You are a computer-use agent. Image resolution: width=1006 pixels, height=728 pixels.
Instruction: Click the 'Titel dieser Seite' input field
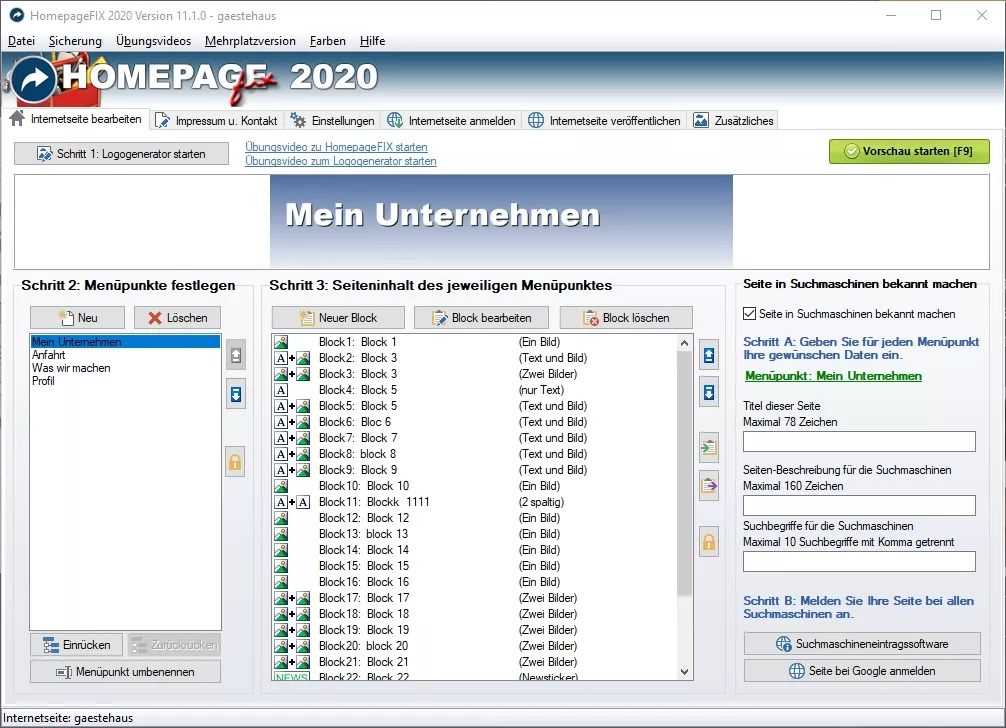[859, 441]
